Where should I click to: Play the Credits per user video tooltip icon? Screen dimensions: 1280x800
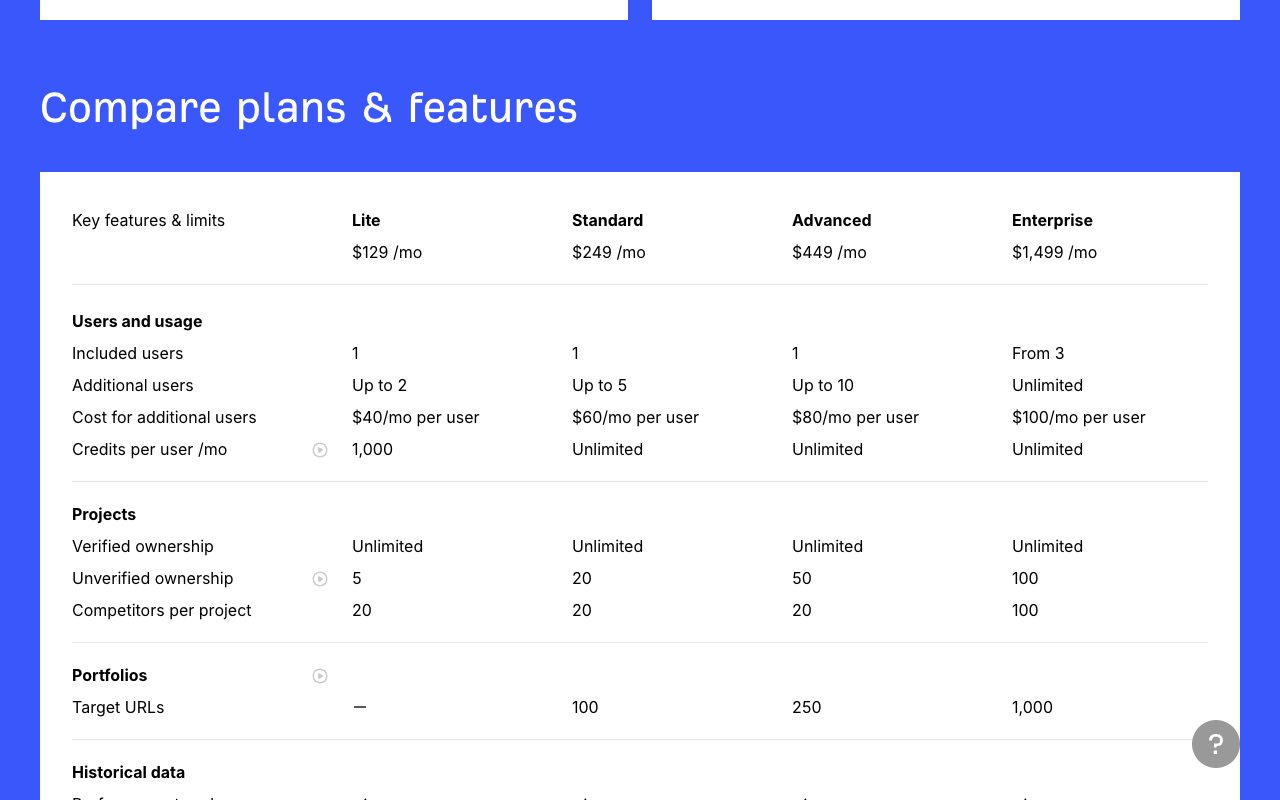click(x=320, y=450)
